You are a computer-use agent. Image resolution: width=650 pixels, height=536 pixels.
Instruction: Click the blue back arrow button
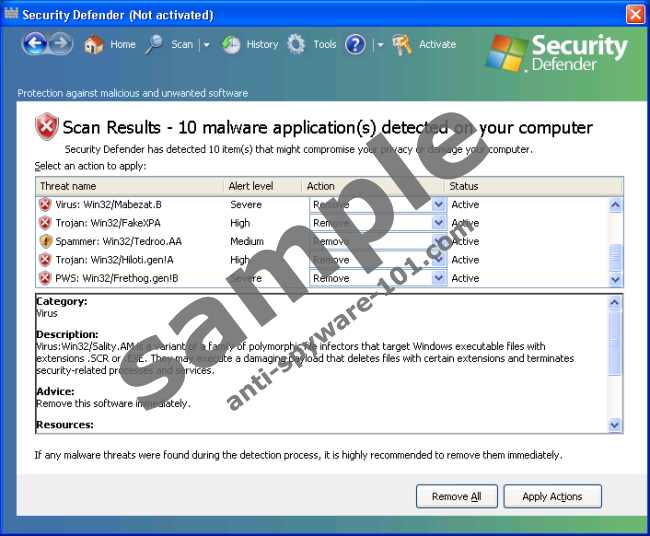click(x=35, y=44)
